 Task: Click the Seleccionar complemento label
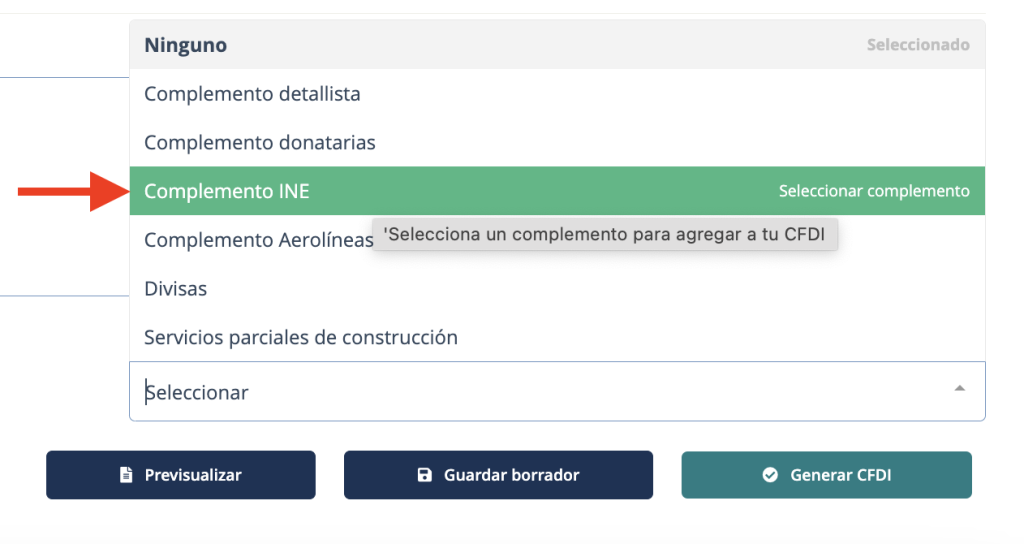point(874,191)
